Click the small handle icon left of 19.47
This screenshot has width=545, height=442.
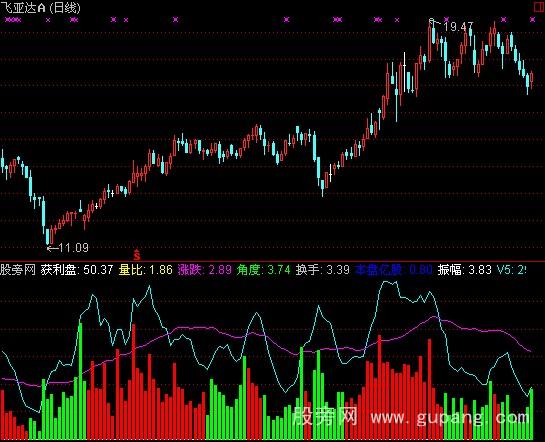pos(432,21)
